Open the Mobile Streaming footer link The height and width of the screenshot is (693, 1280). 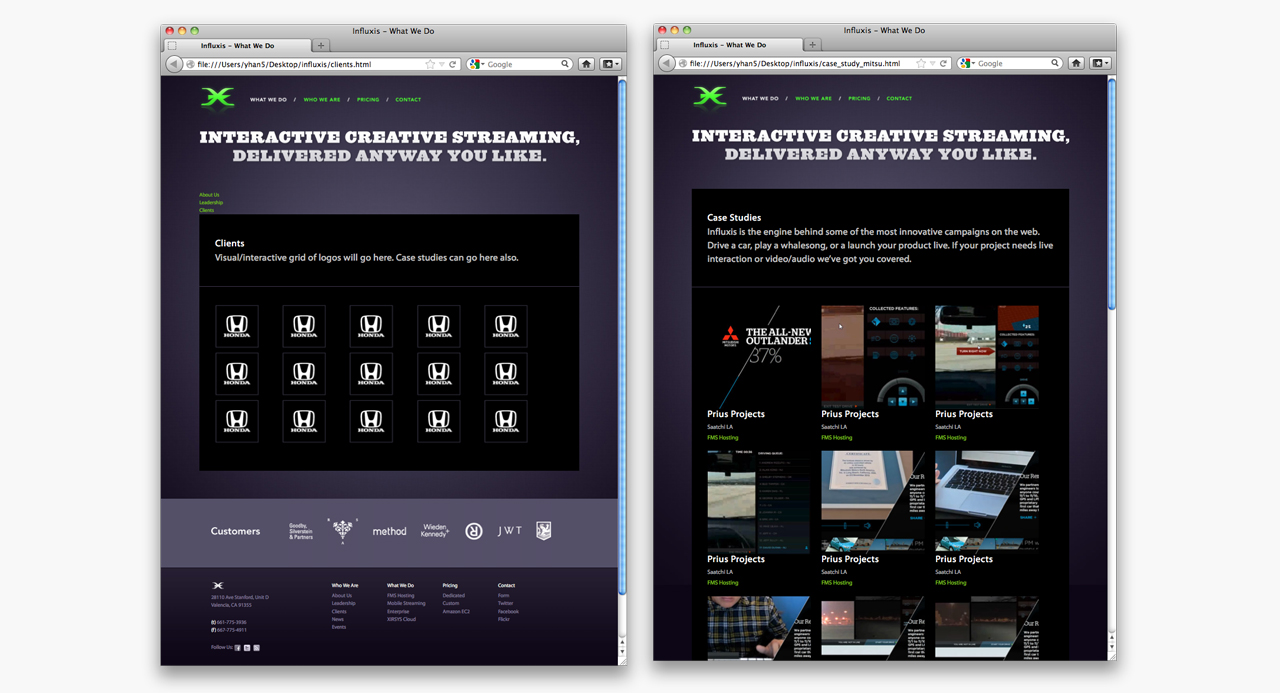point(406,603)
